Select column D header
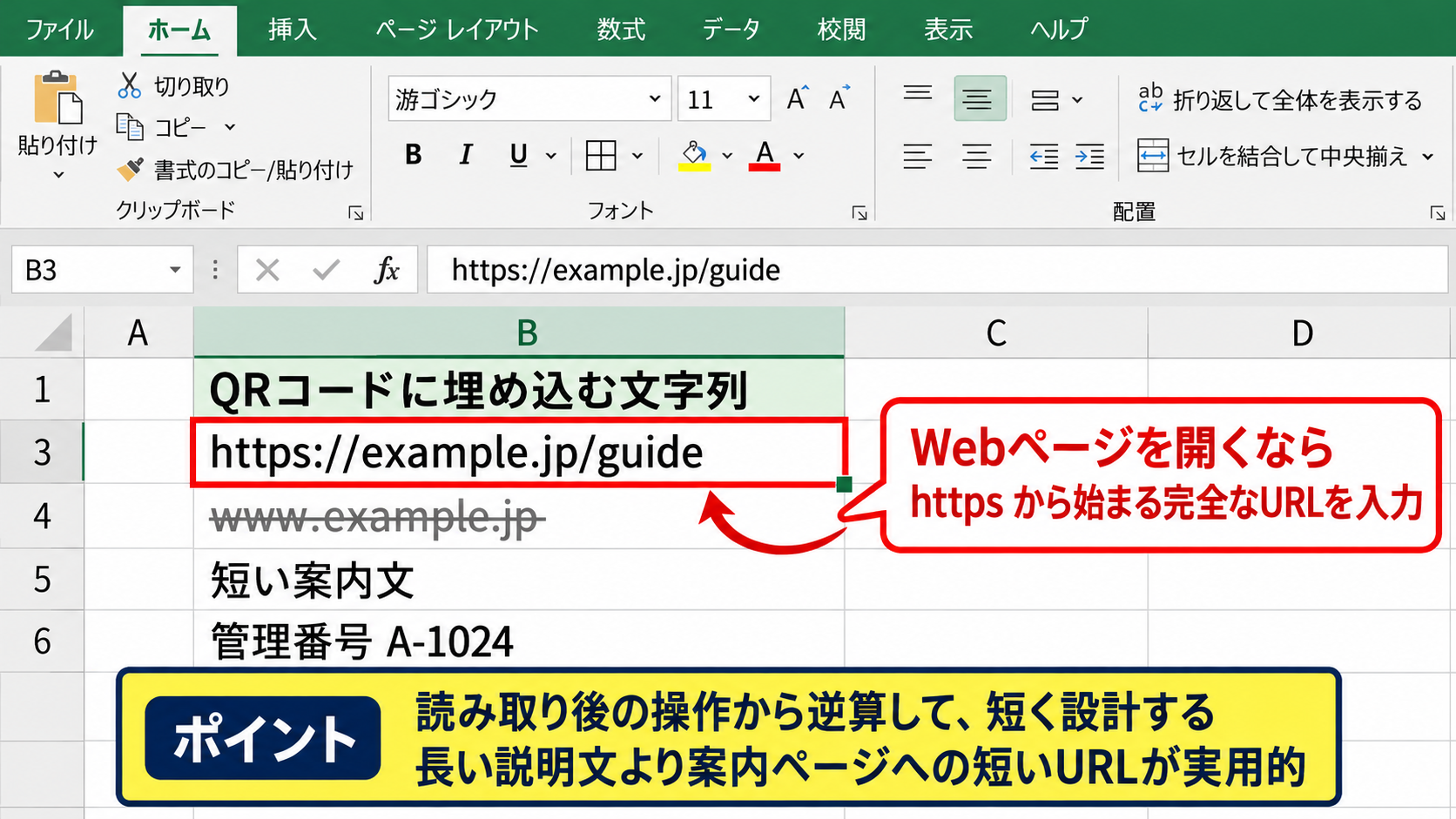The height and width of the screenshot is (819, 1456). coord(1301,332)
